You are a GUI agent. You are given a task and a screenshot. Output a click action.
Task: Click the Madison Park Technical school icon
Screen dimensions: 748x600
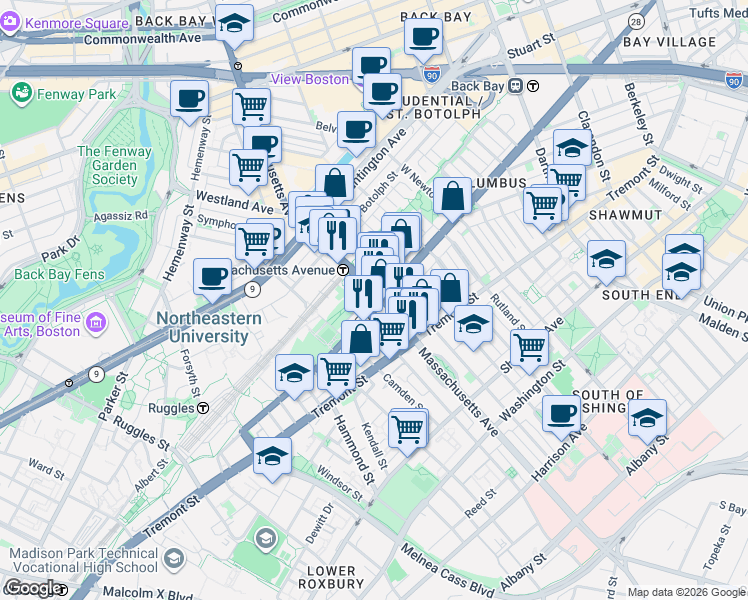174,559
